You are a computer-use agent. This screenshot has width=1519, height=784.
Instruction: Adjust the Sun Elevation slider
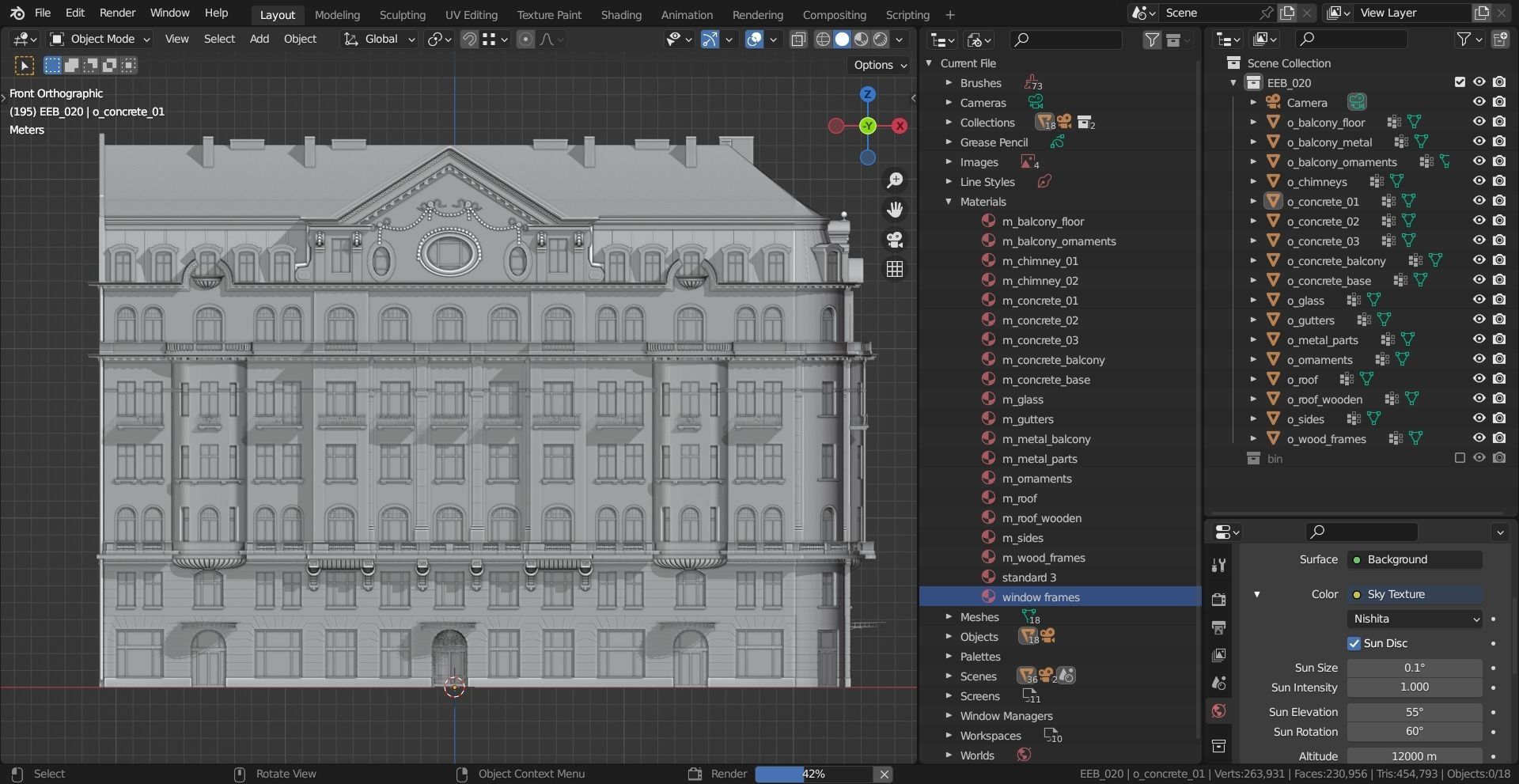click(1415, 712)
